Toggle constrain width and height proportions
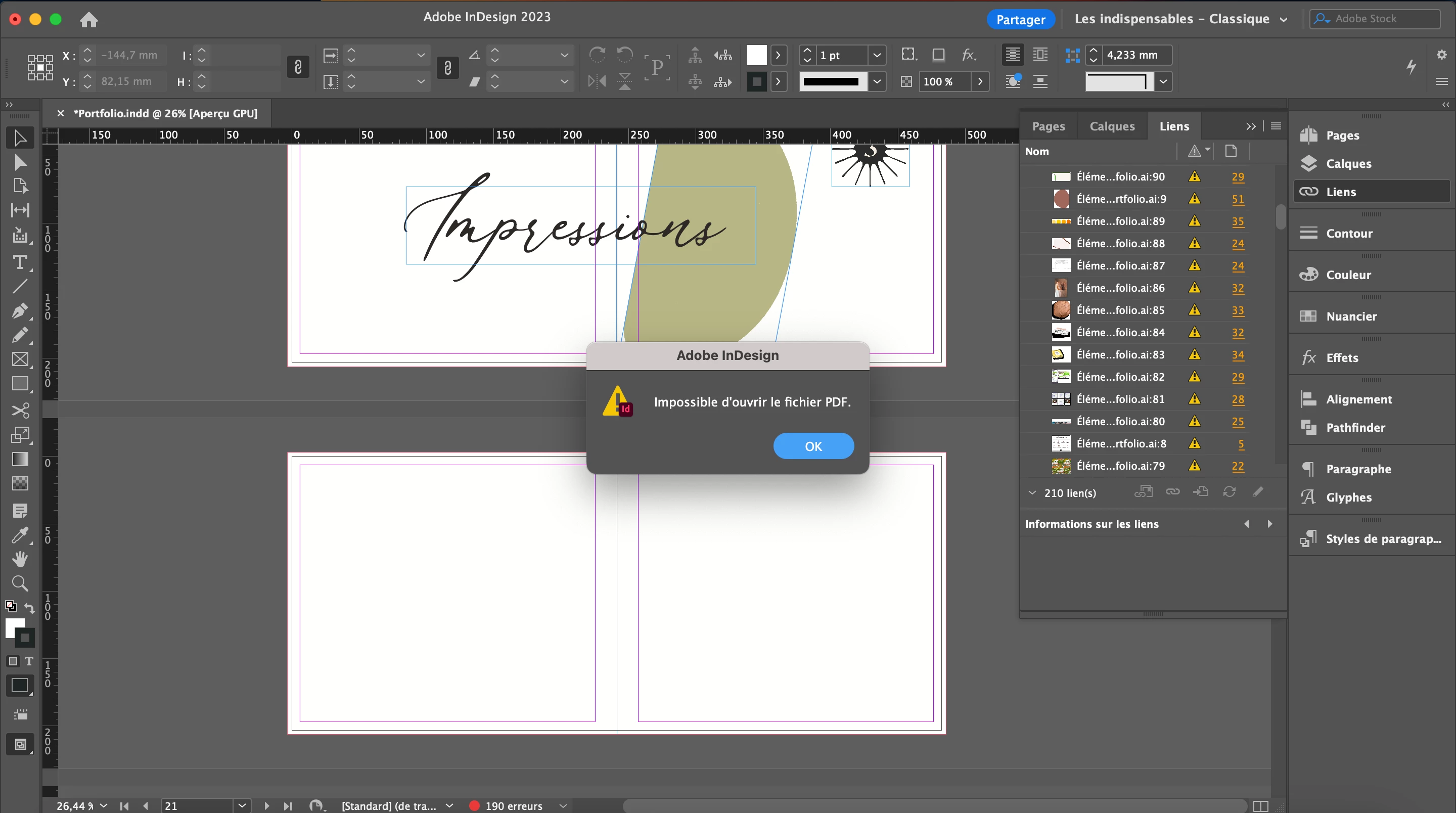The height and width of the screenshot is (813, 1456). (x=298, y=67)
